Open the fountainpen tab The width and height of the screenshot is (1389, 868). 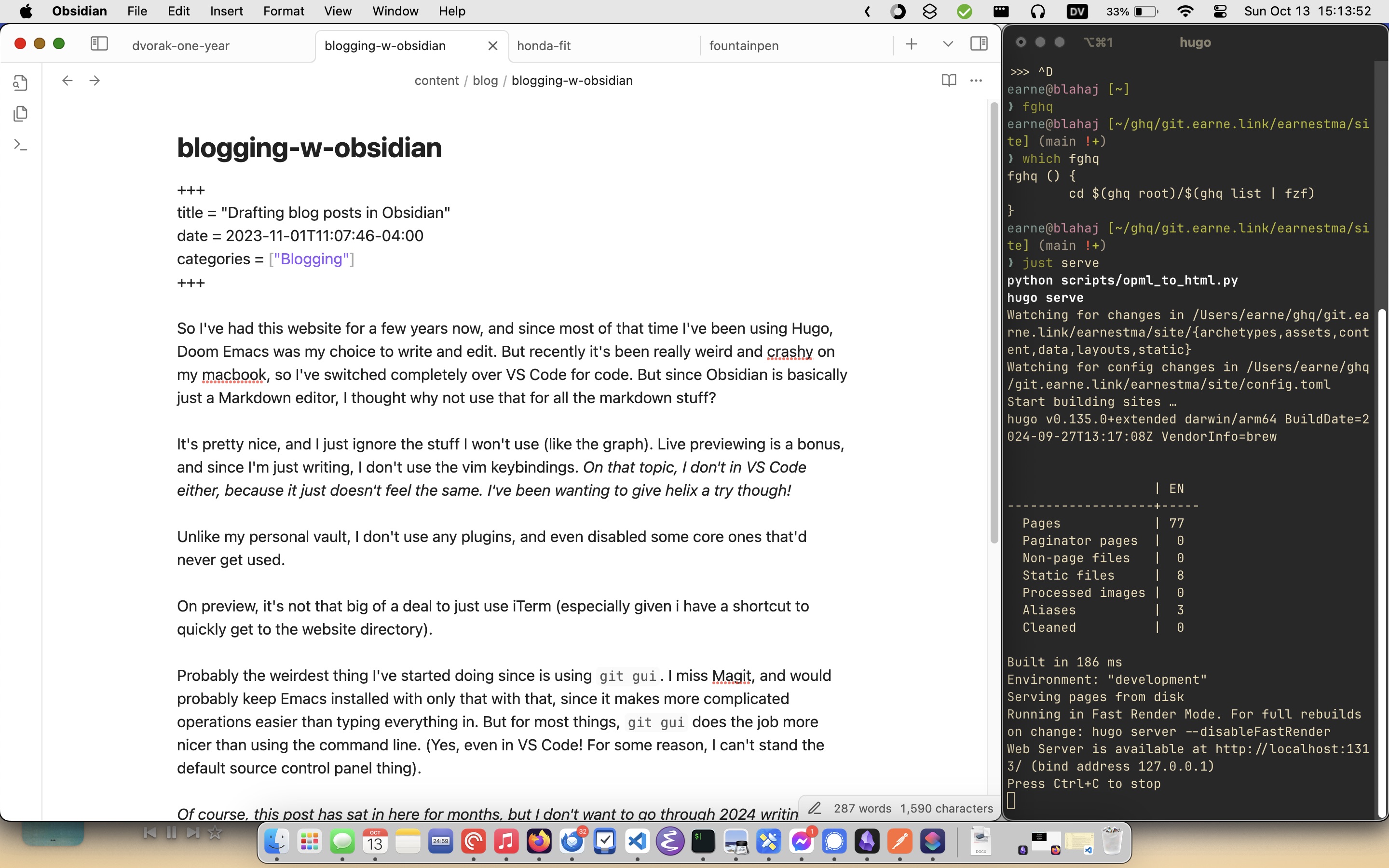[x=743, y=46]
